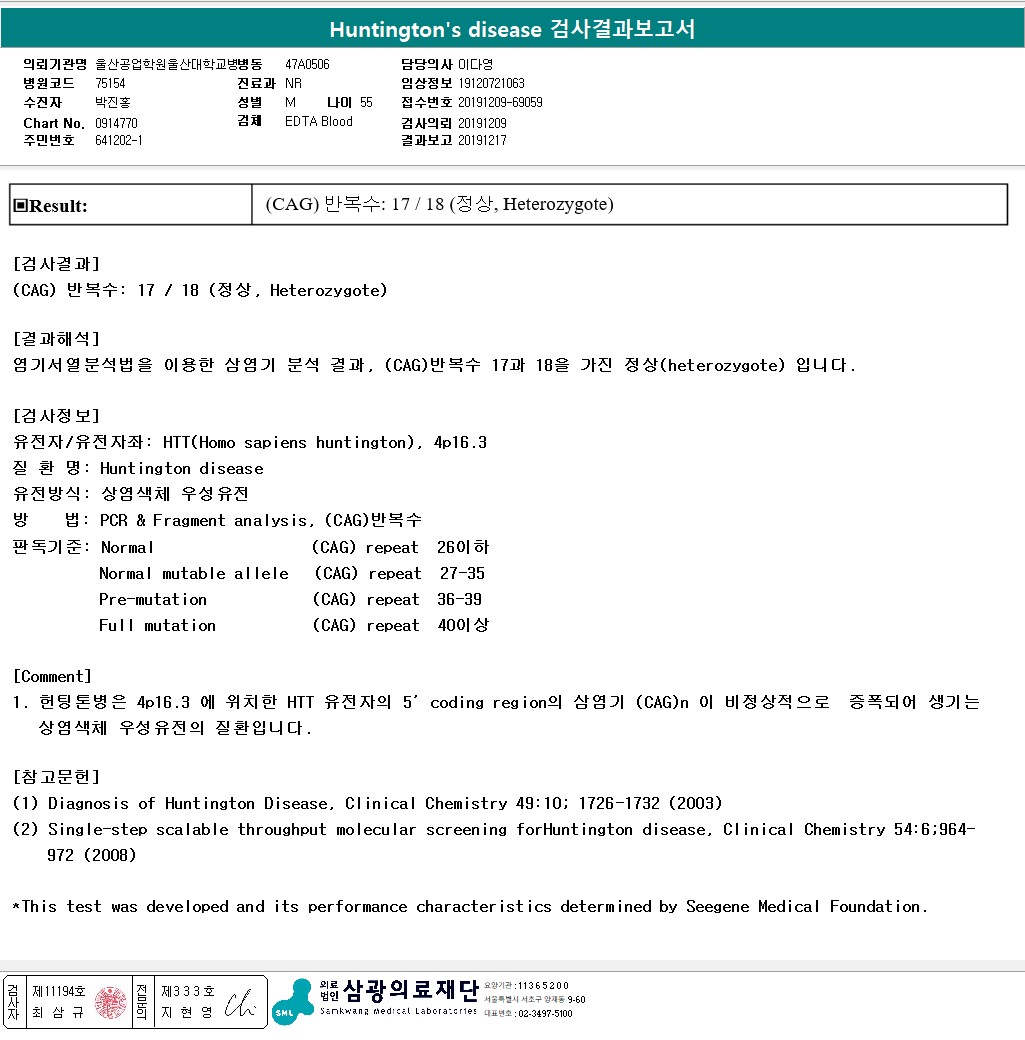Select the report title Huntington's disease 검사결과보고서
The width and height of the screenshot is (1025, 1040).
tap(512, 29)
